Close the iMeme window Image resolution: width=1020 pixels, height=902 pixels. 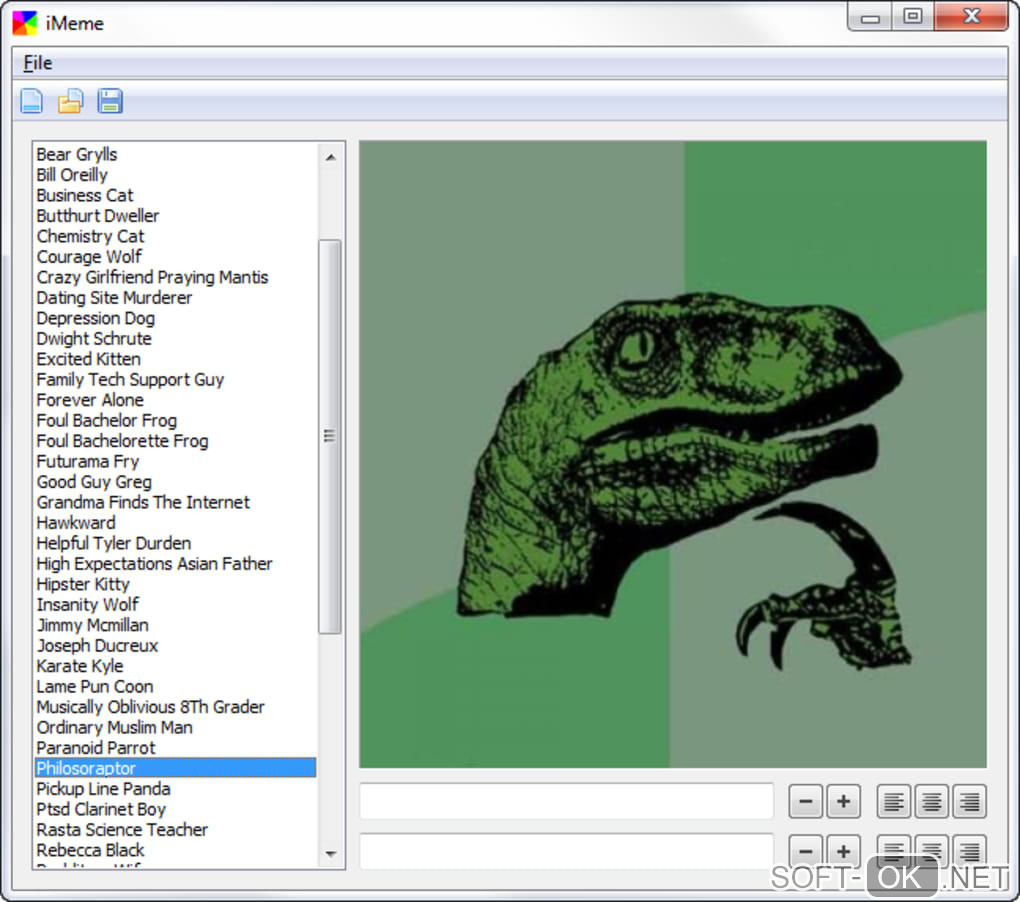coord(971,17)
